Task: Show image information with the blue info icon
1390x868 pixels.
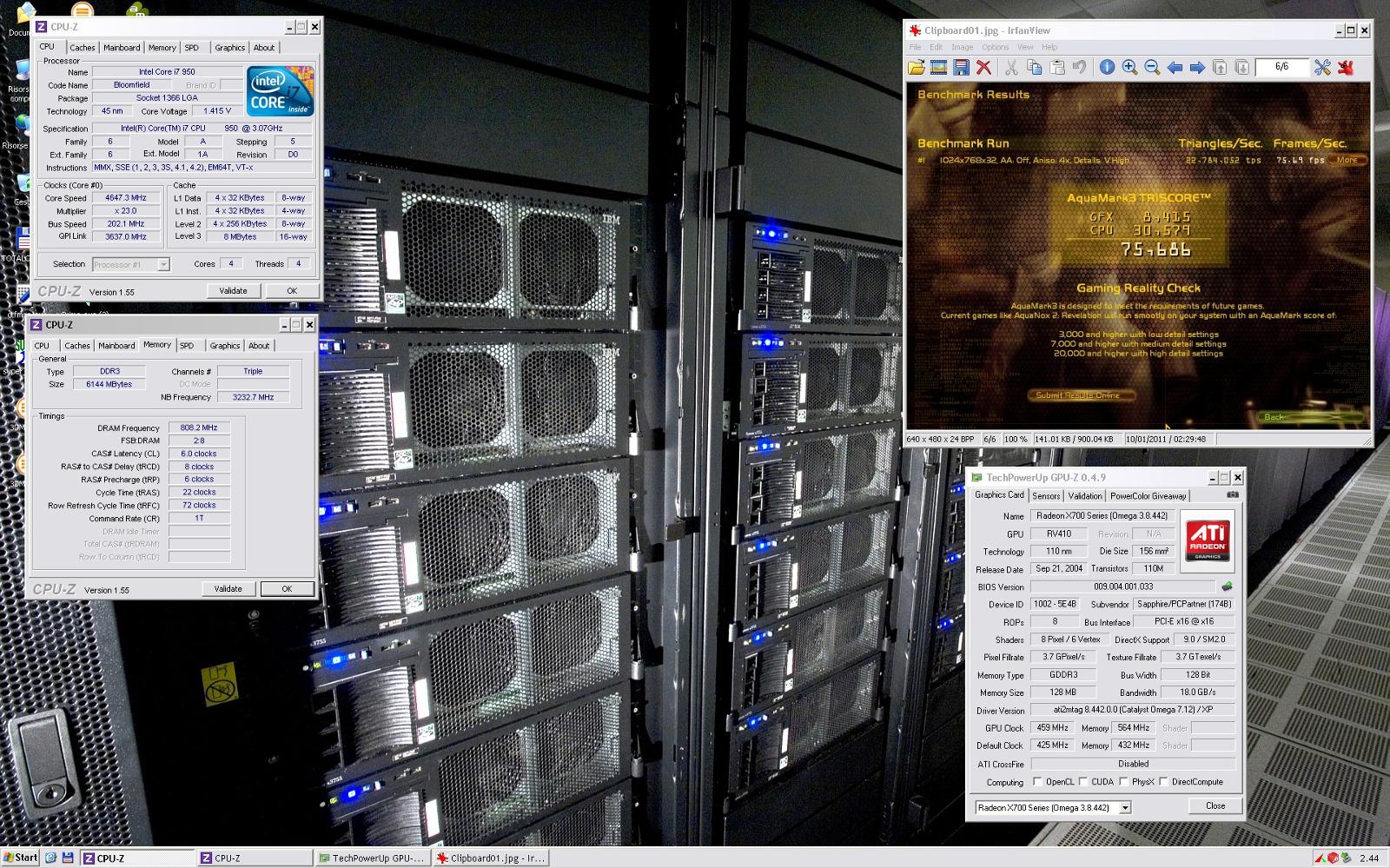Action: (1107, 67)
